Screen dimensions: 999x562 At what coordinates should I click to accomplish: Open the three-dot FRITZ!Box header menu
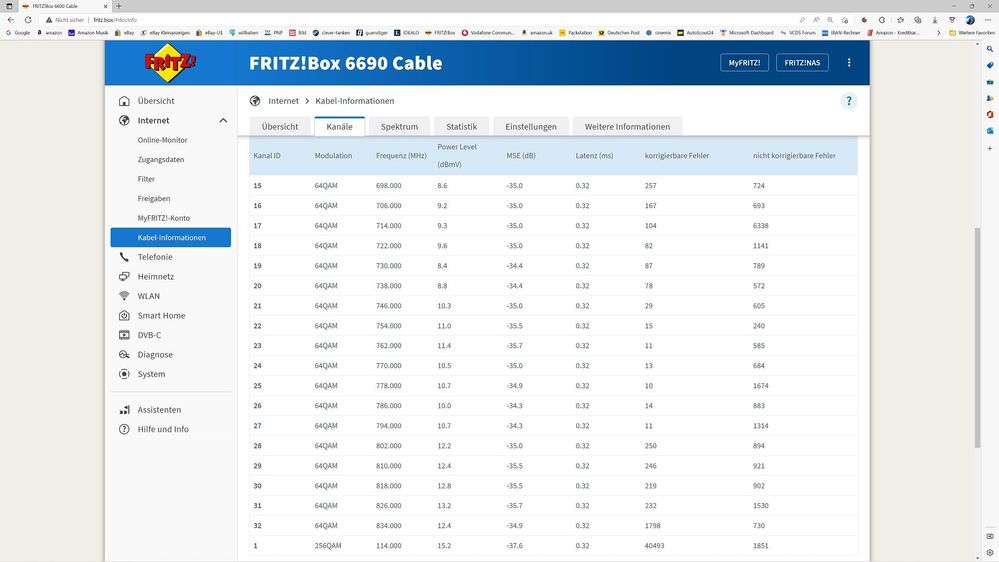pos(849,62)
